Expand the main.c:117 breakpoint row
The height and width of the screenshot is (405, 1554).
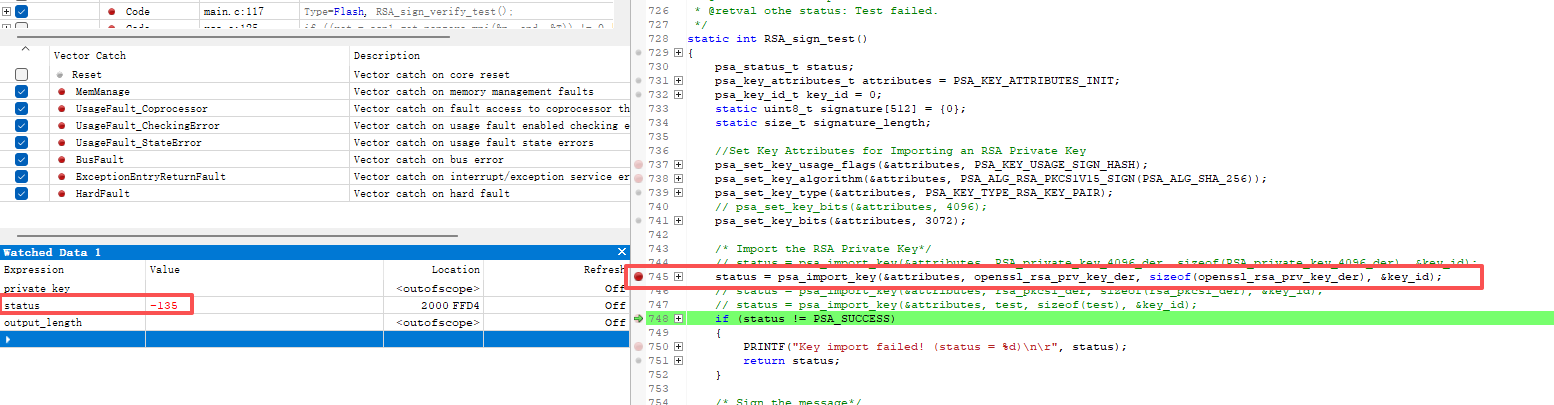pyautogui.click(x=8, y=10)
